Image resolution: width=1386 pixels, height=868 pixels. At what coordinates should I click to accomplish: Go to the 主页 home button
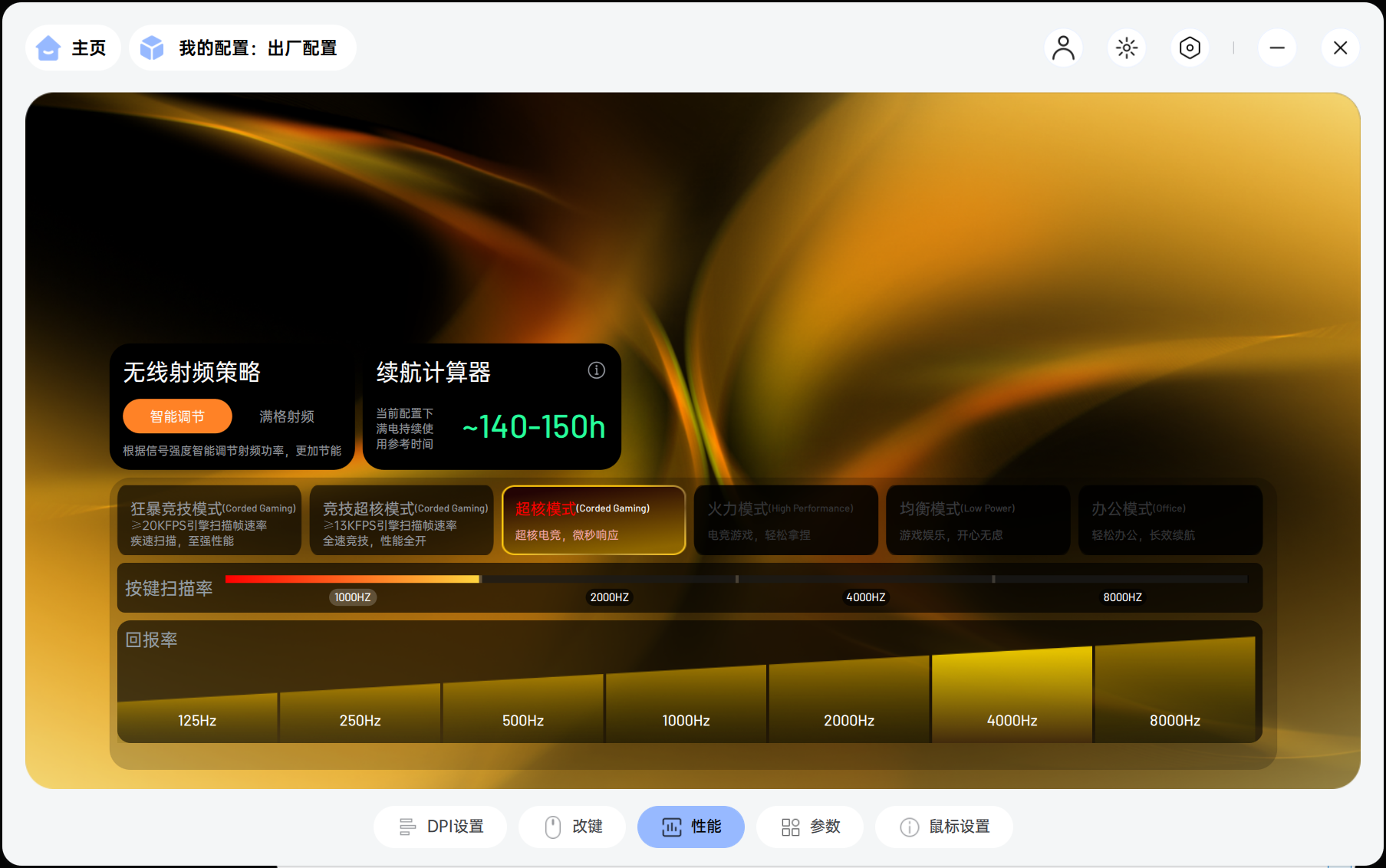(x=73, y=48)
